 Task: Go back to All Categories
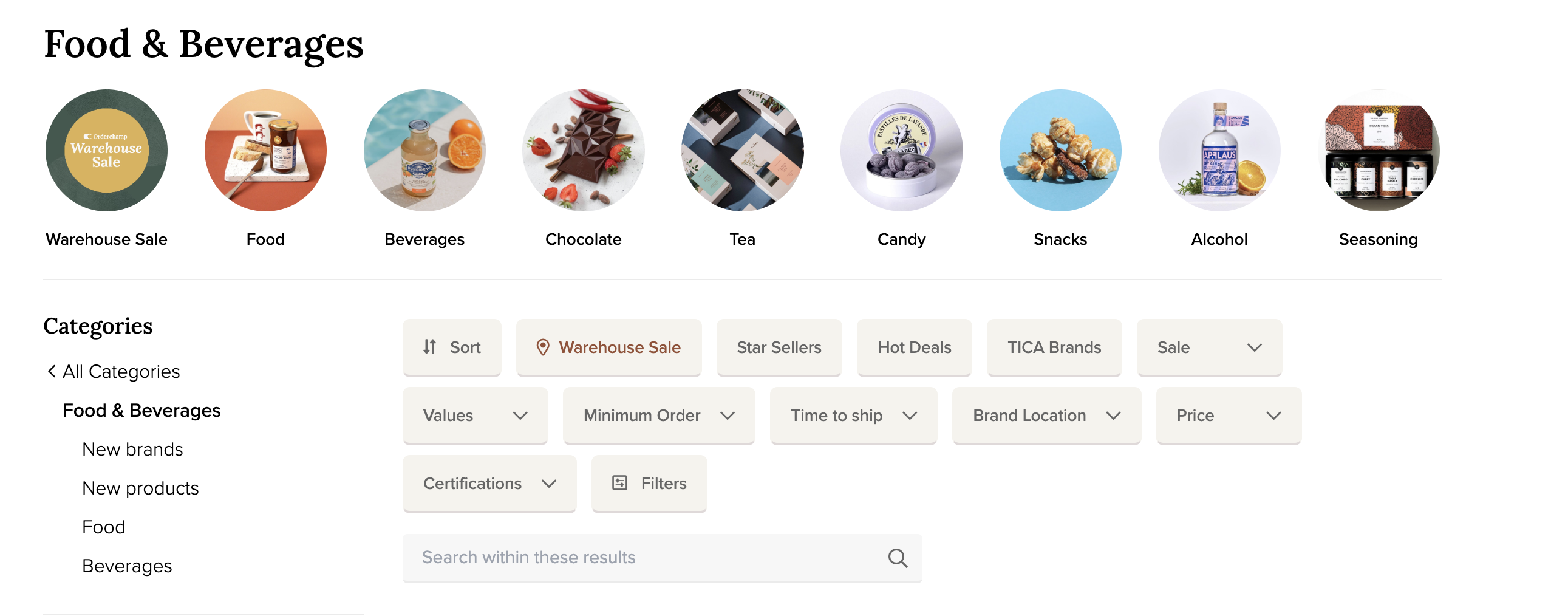pos(114,371)
